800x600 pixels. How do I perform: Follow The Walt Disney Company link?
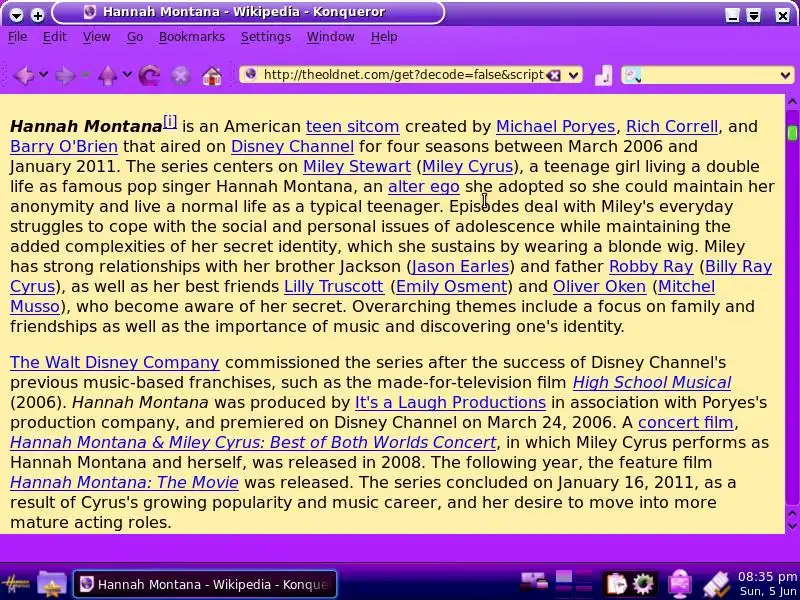115,362
